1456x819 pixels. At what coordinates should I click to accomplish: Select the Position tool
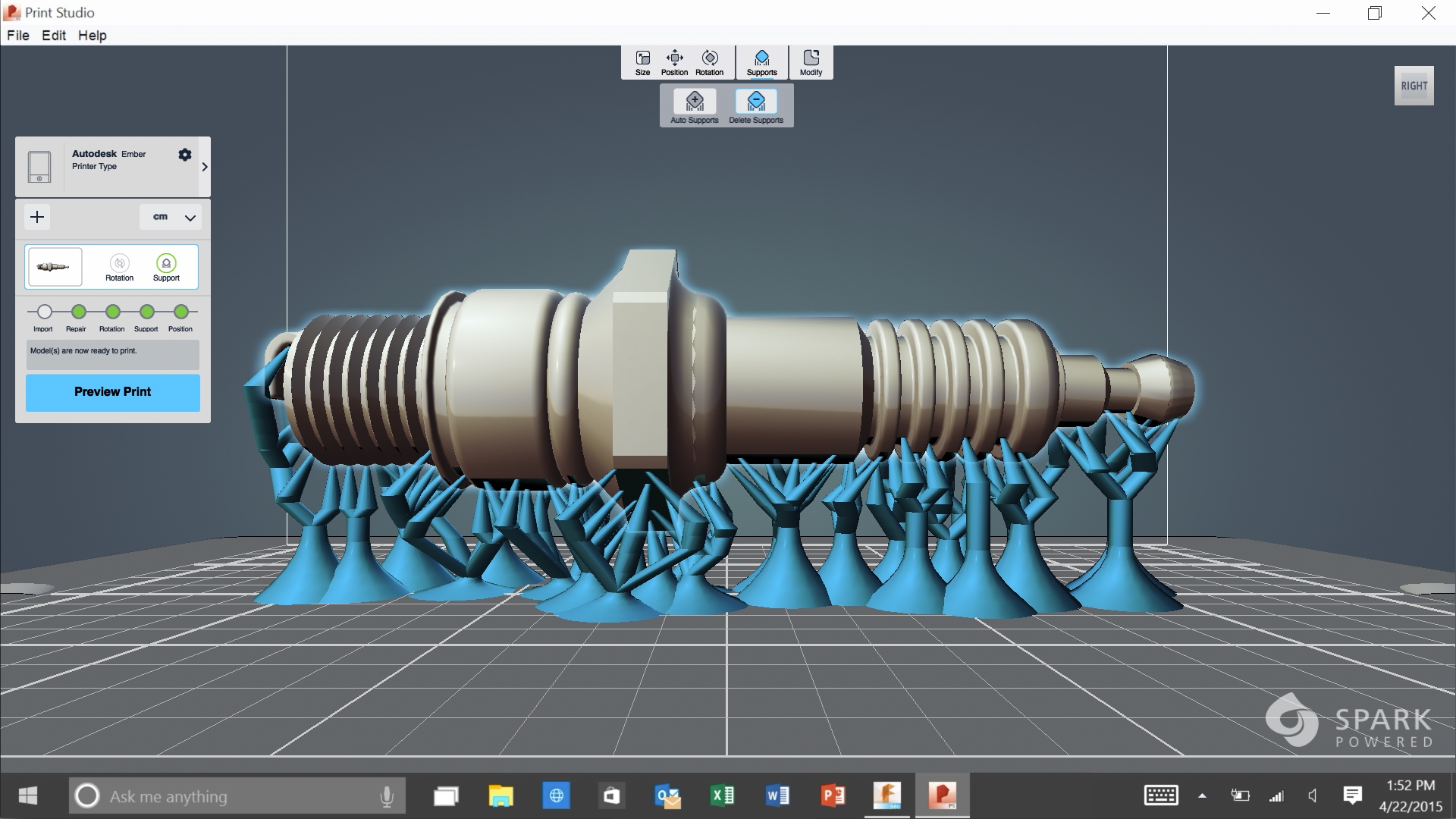click(674, 62)
